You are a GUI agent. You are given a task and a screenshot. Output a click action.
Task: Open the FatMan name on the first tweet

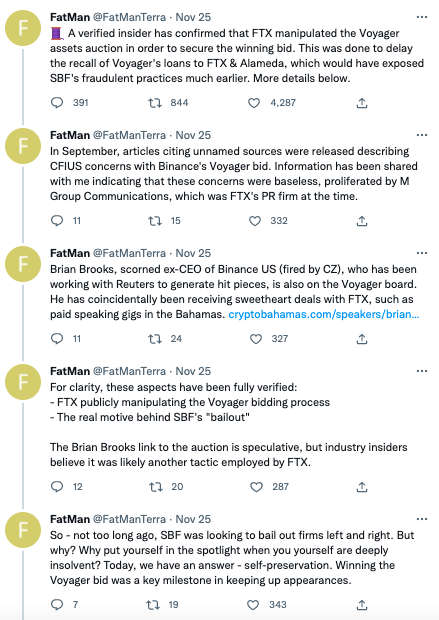(x=70, y=17)
